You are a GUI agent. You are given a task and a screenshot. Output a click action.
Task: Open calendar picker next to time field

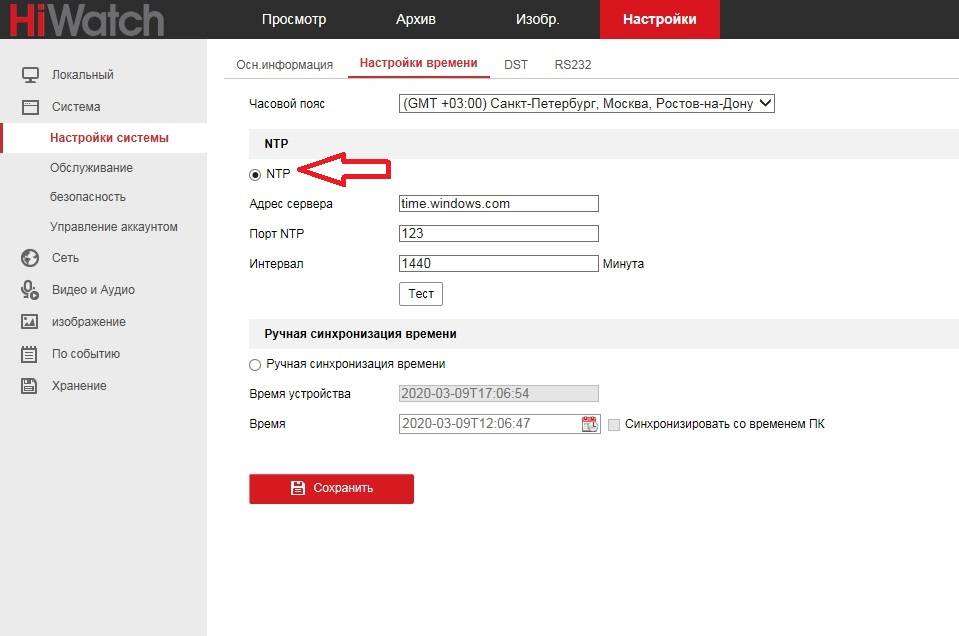[589, 424]
